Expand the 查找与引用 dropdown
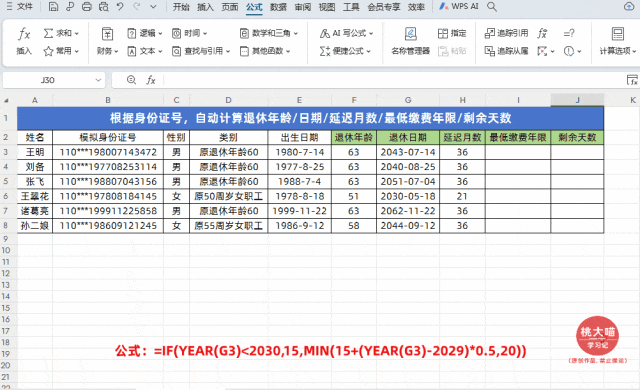This screenshot has width=640, height=390. tap(228, 51)
